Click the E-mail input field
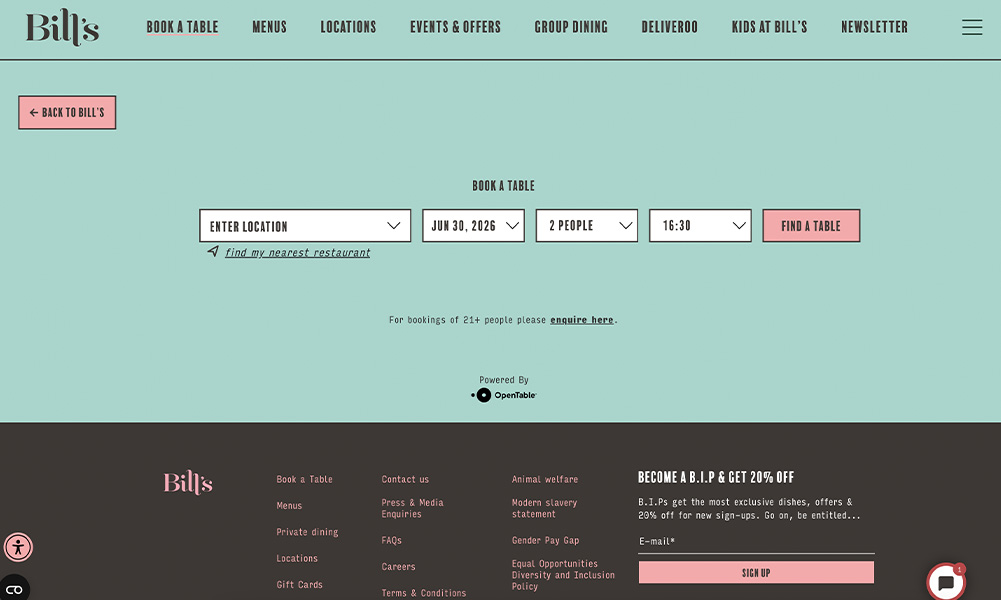Screen dimensions: 1001x600 (756, 542)
